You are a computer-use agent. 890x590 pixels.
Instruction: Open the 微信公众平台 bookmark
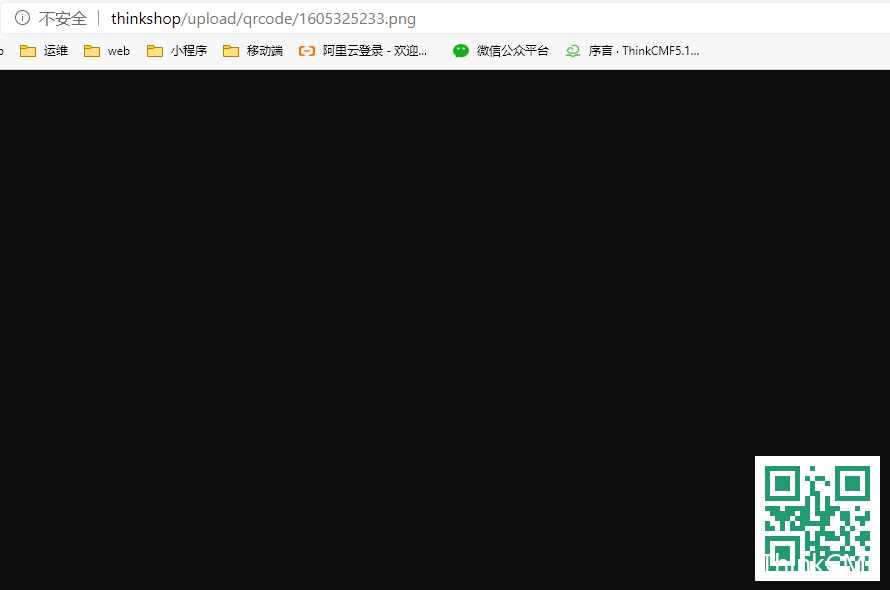click(x=501, y=51)
